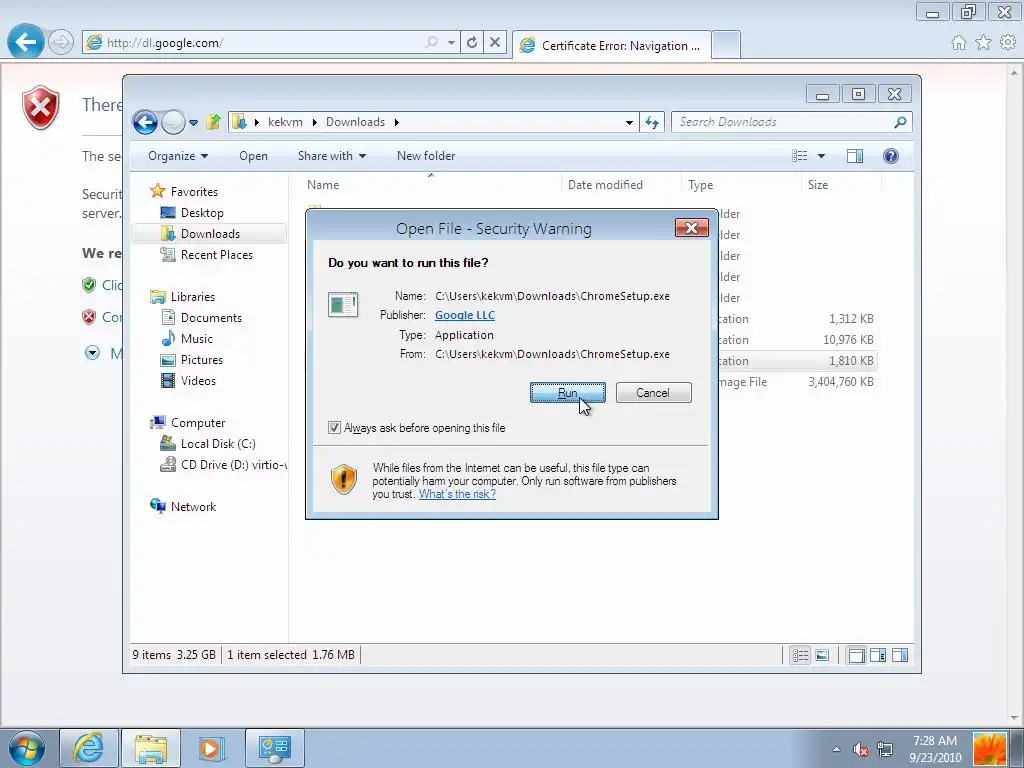Image resolution: width=1024 pixels, height=768 pixels.
Task: Sort by Name column header
Action: (431, 185)
